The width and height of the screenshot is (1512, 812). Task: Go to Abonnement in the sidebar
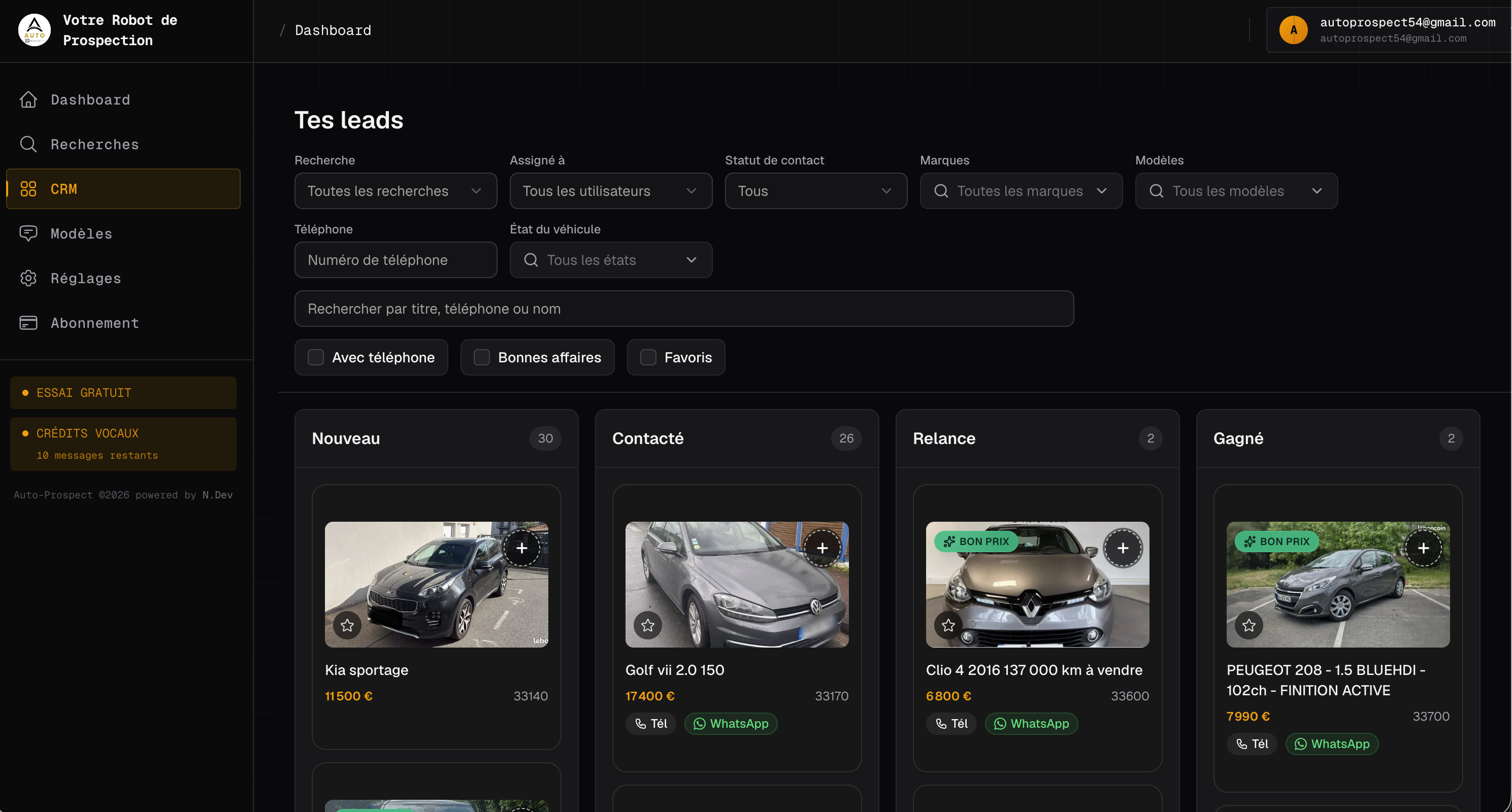(123, 323)
